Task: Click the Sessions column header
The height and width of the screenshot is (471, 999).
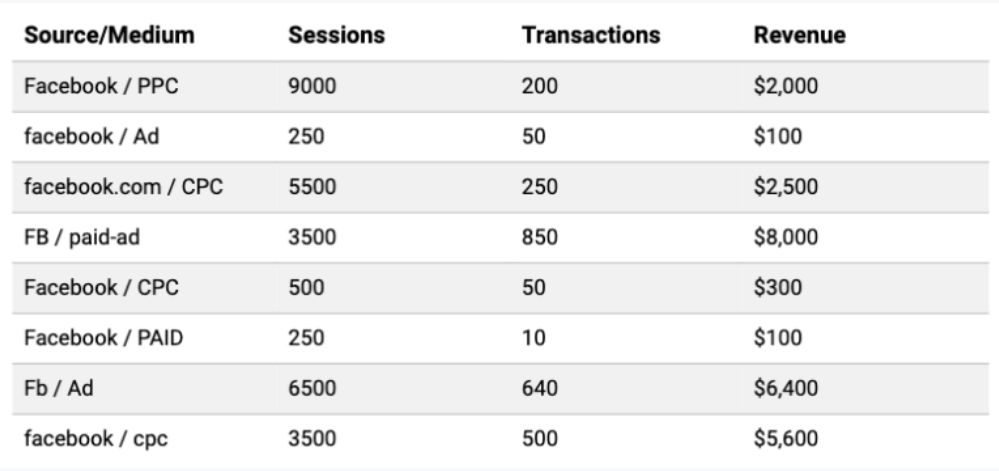Action: (x=337, y=35)
